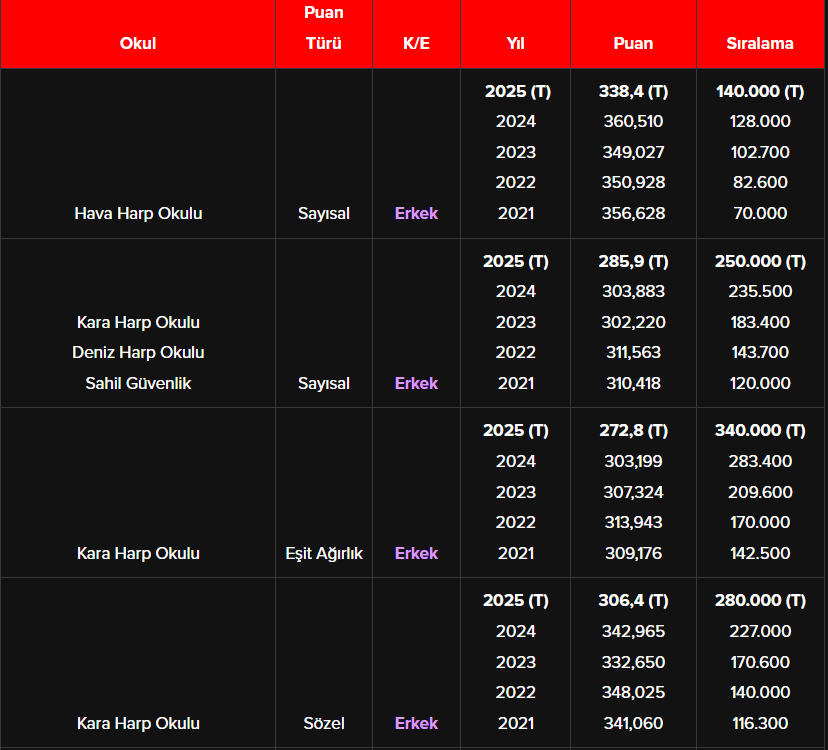This screenshot has height=750, width=828.
Task: Select the 360,510 score value
Action: pyautogui.click(x=633, y=121)
